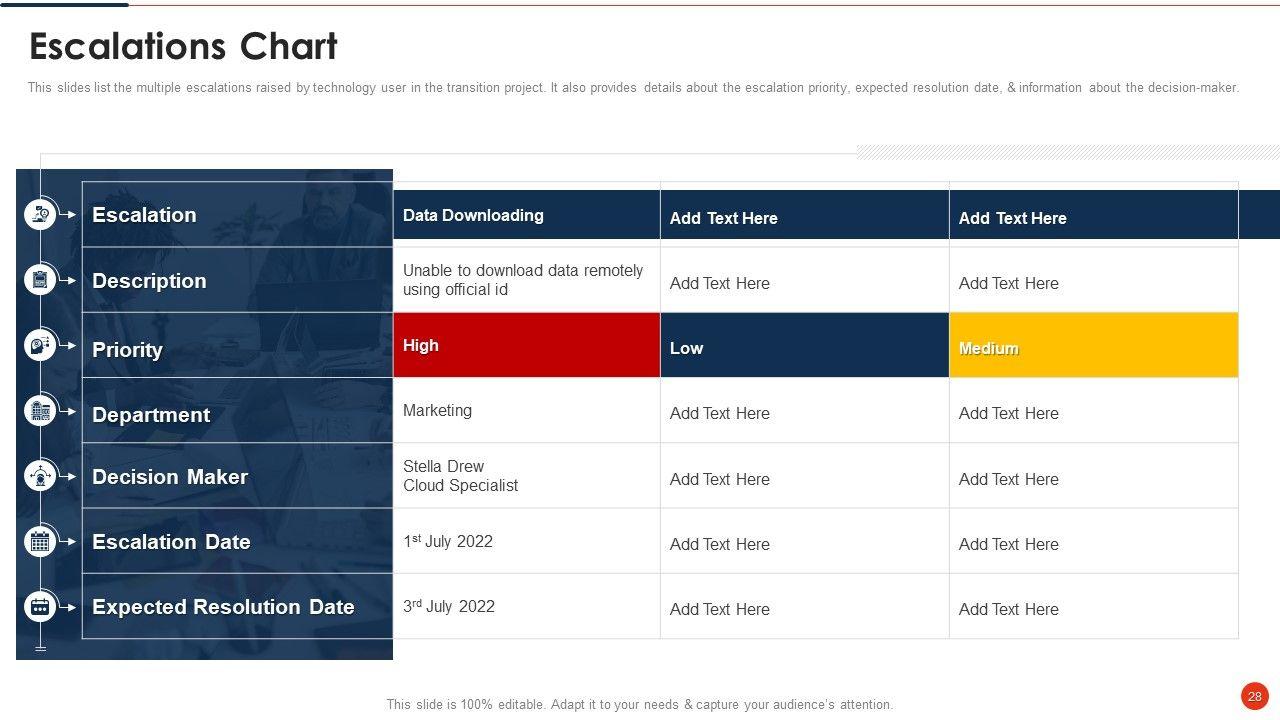Select the icon beside Decision Maker

(x=40, y=476)
